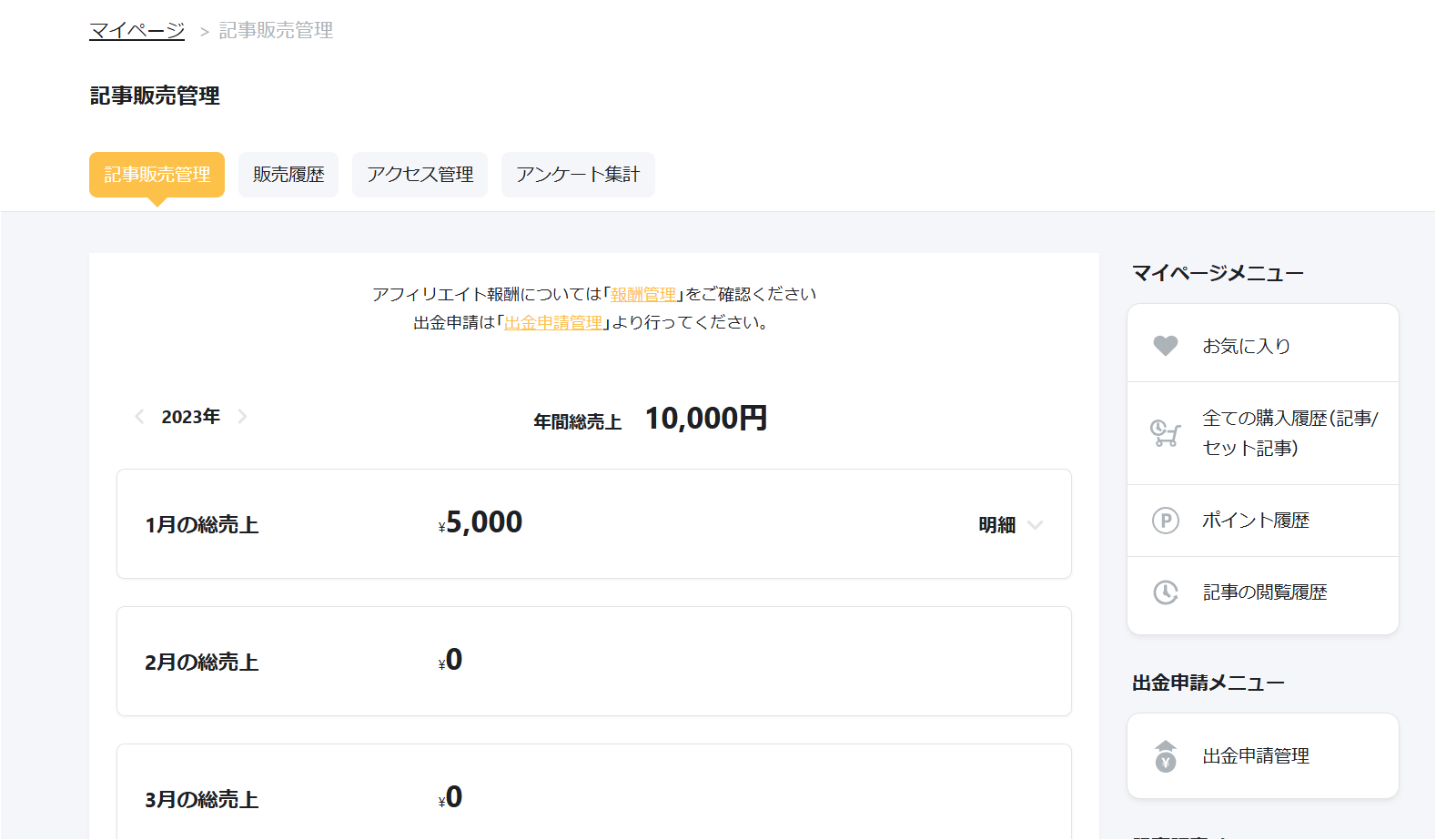Click the yen bag icon beside 出金申請管理
1436x840 pixels.
pos(1166,756)
